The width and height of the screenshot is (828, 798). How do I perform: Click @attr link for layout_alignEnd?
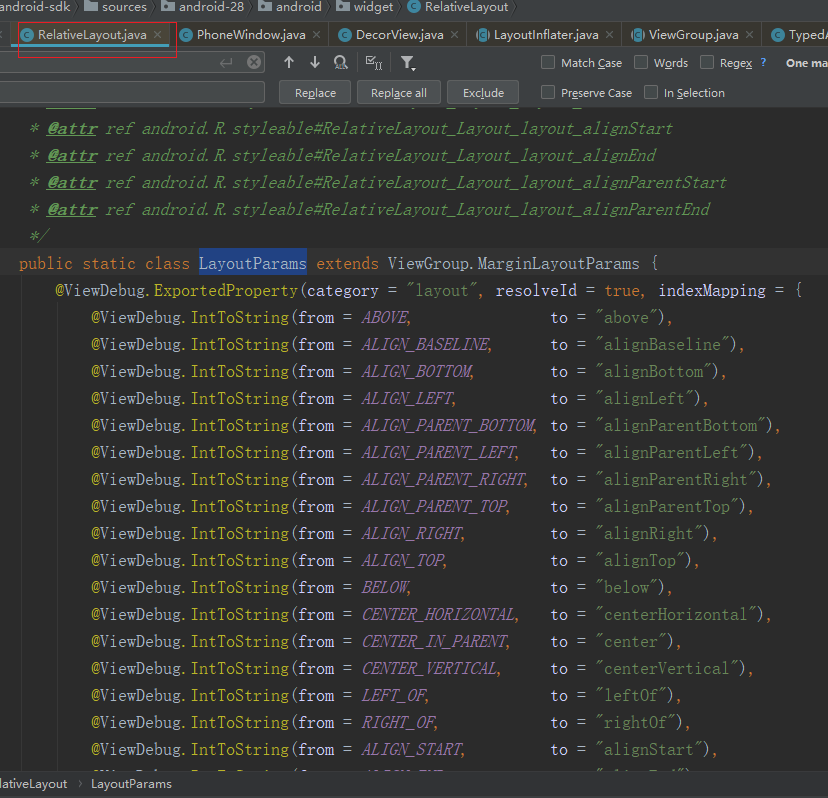72,155
